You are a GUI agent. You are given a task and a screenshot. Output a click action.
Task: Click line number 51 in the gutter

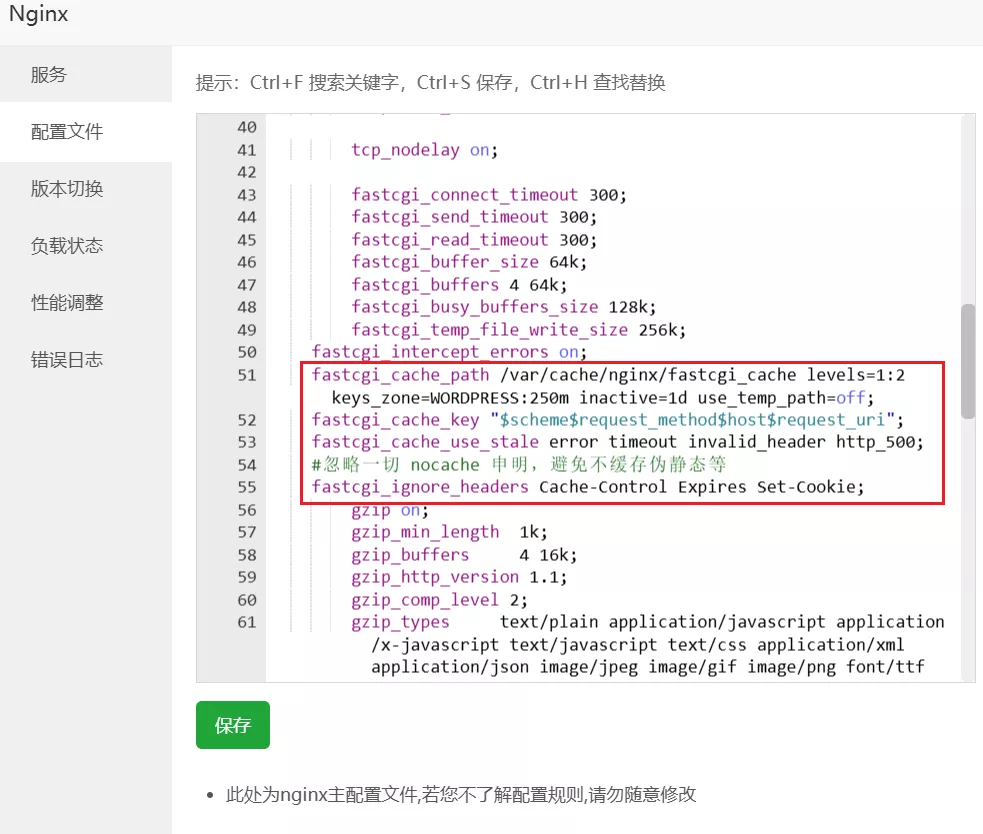point(246,375)
